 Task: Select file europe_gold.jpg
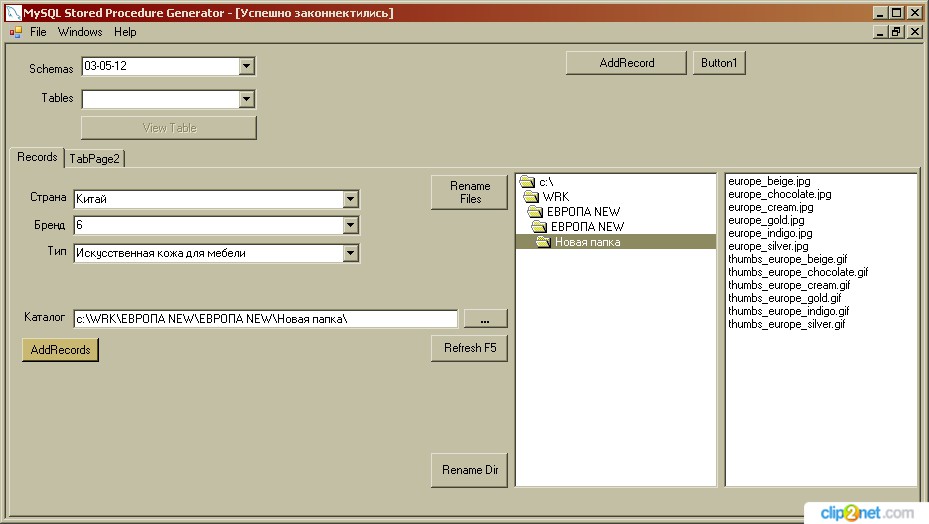click(766, 221)
